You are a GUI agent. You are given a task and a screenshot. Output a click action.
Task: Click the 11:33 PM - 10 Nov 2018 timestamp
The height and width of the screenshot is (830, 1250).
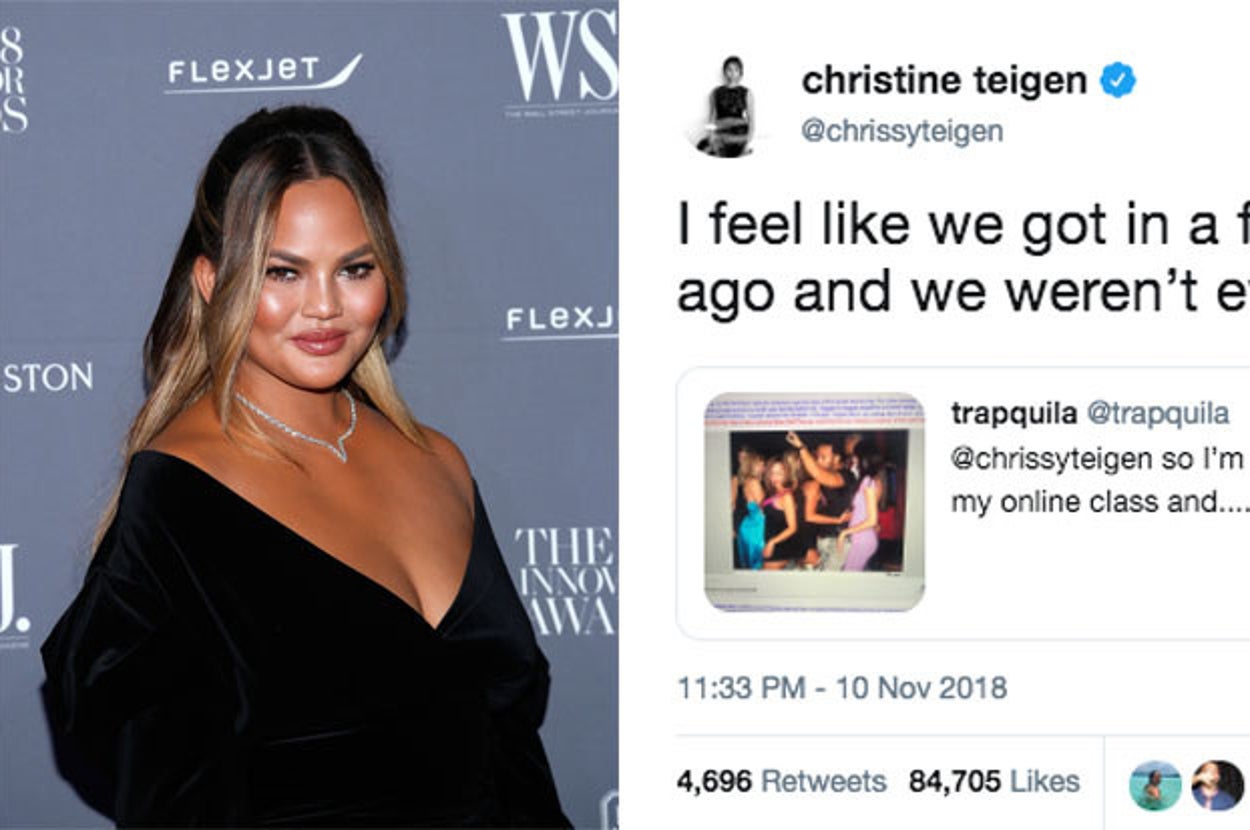coord(842,688)
